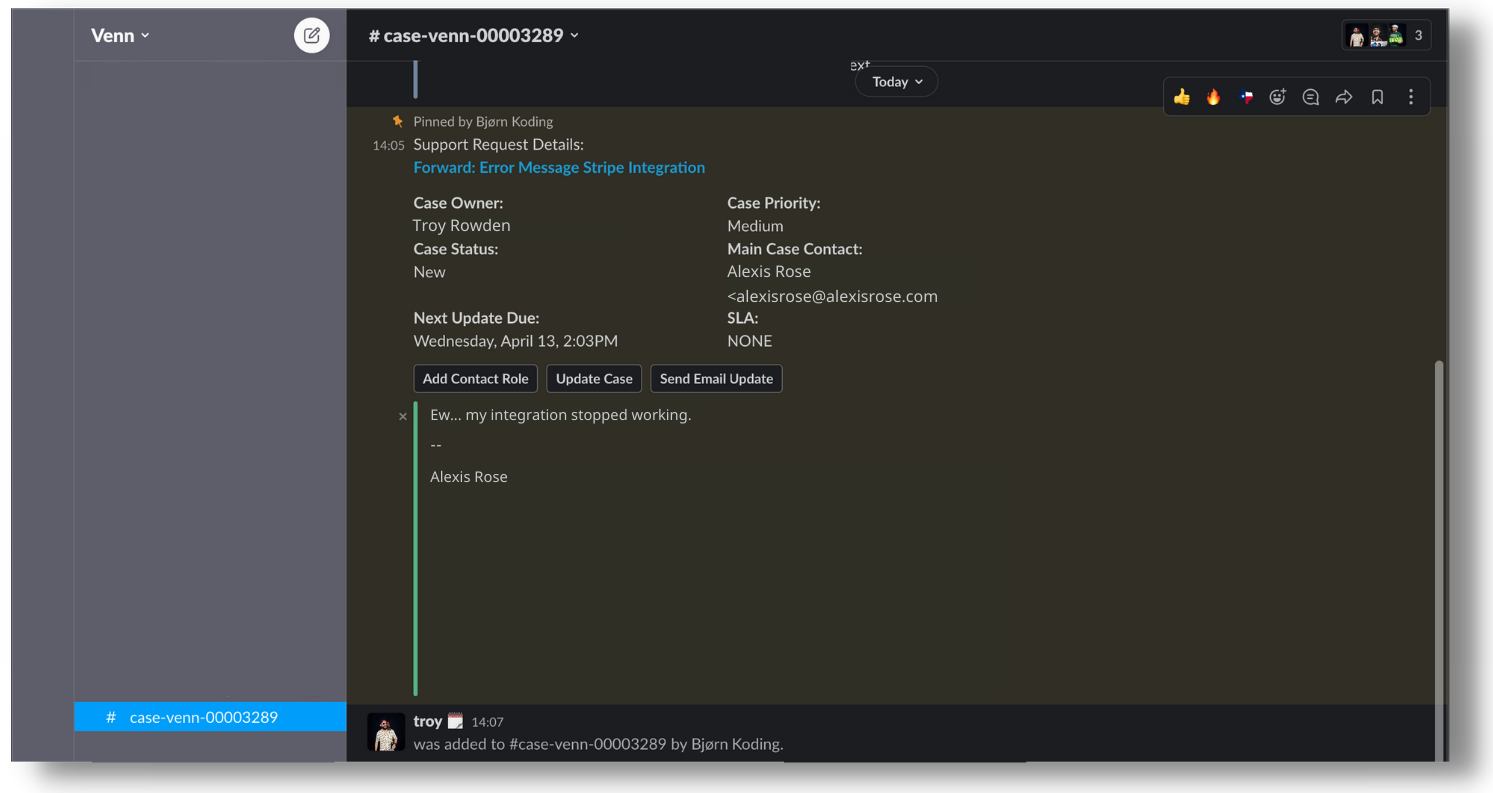1493x793 pixels.
Task: React with the Texas flag emoji
Action: point(1245,97)
